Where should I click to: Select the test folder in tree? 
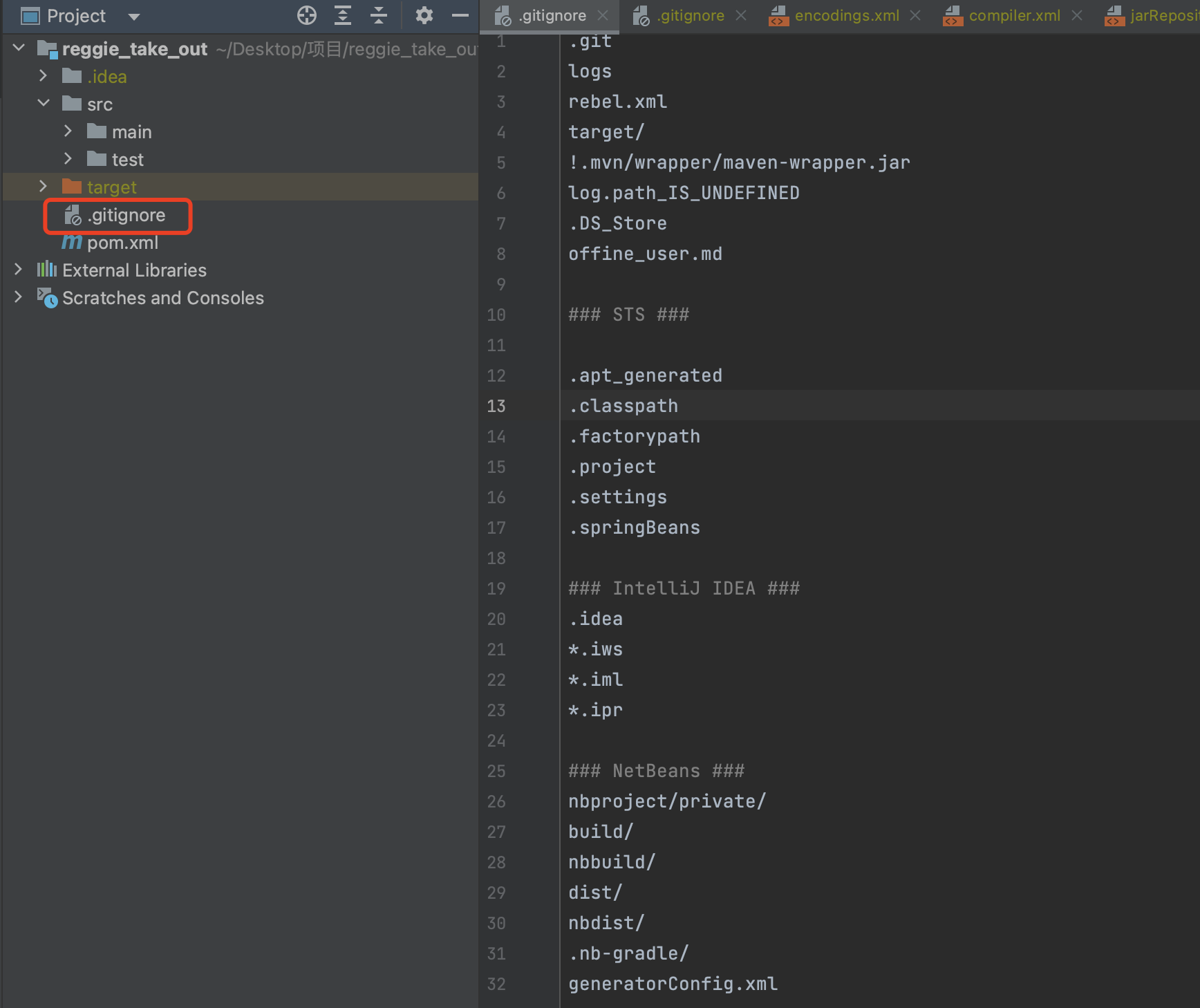click(x=127, y=160)
